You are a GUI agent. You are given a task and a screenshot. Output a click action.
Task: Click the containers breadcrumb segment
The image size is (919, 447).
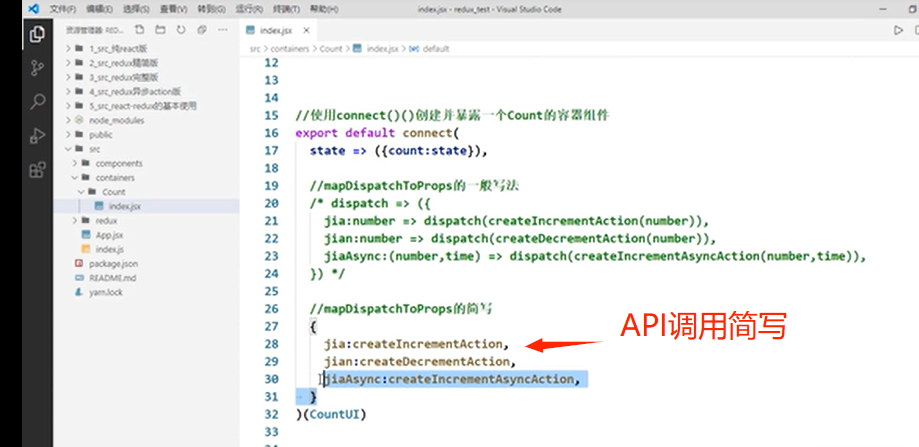290,49
